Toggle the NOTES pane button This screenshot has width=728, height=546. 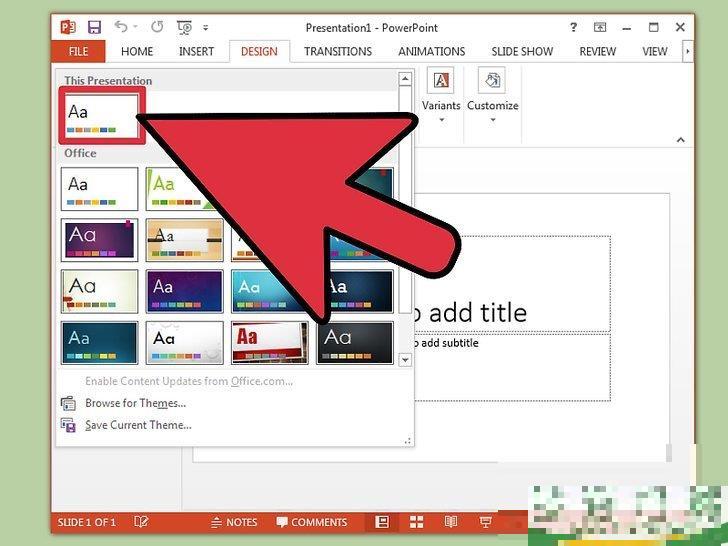click(x=234, y=522)
